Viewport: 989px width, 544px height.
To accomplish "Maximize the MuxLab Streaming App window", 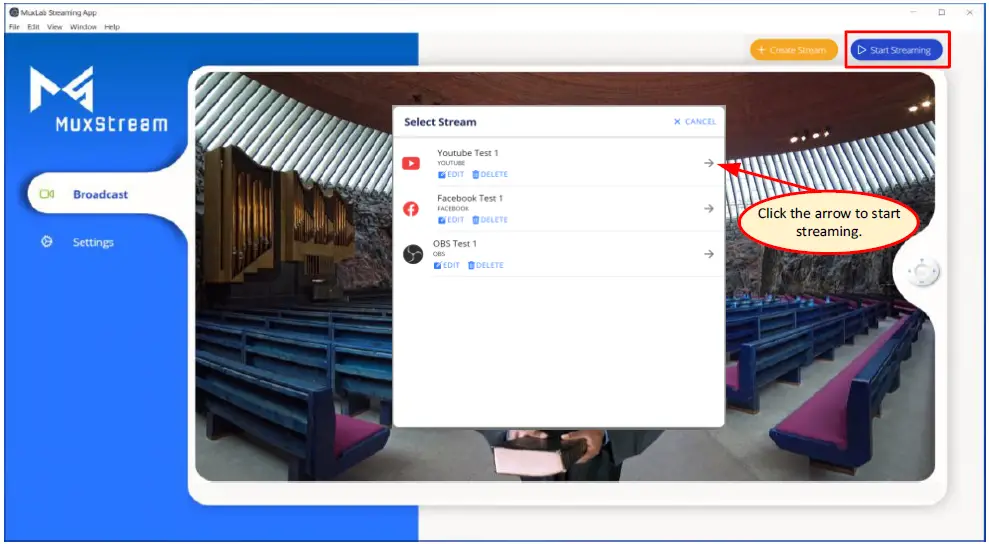I will [x=942, y=12].
